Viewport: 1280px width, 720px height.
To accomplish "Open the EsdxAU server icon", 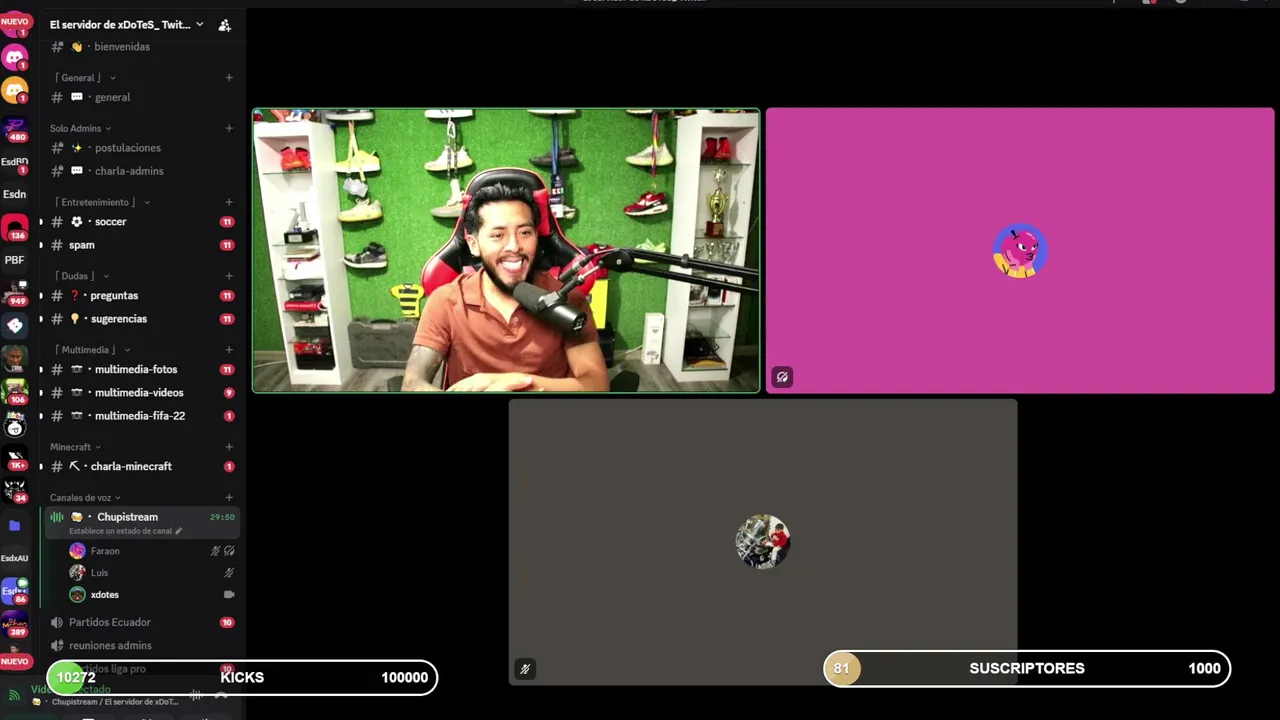I will (x=15, y=558).
